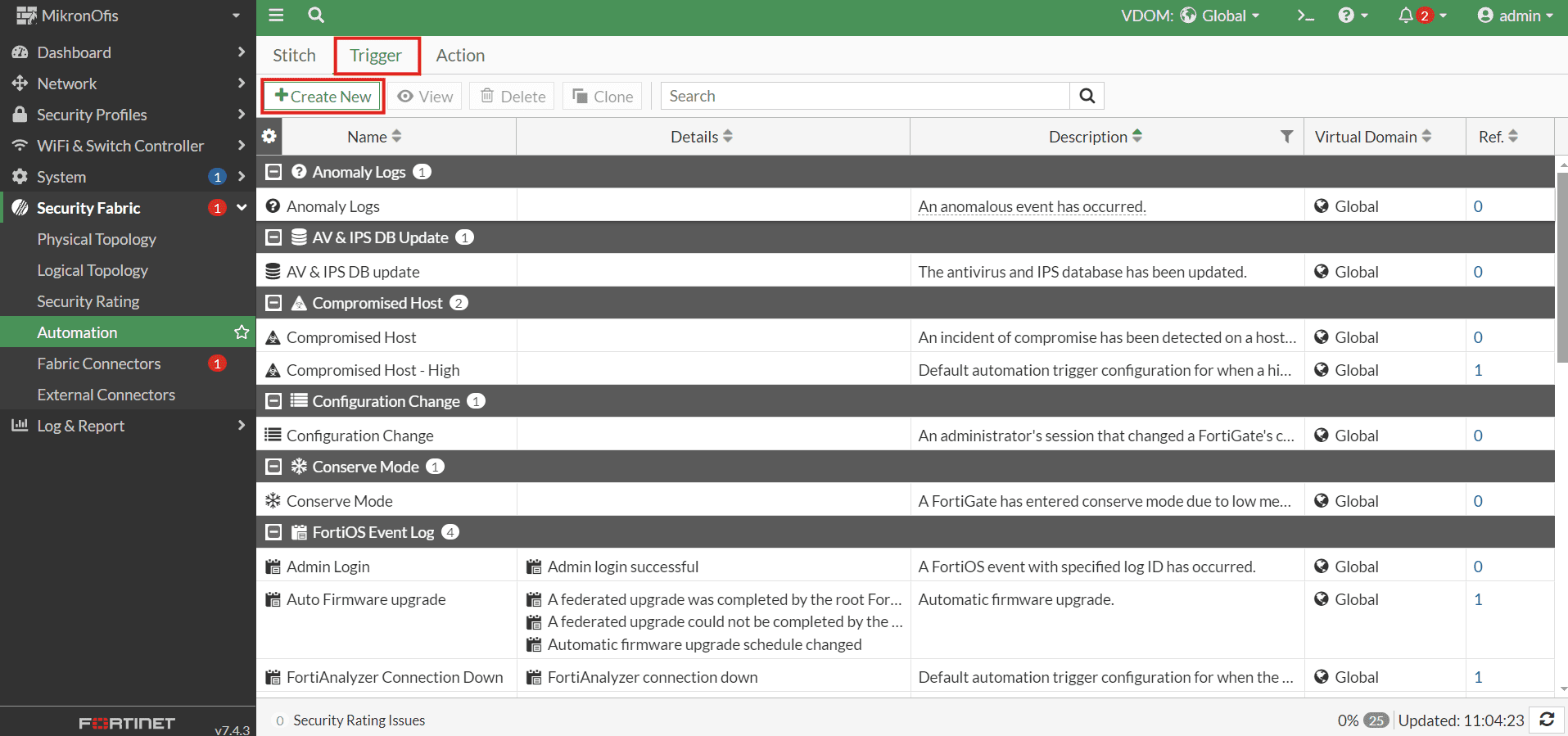Screen dimensions: 1568x736
Task: Expand WiFi & Switch Controller menu
Action: coord(241,146)
